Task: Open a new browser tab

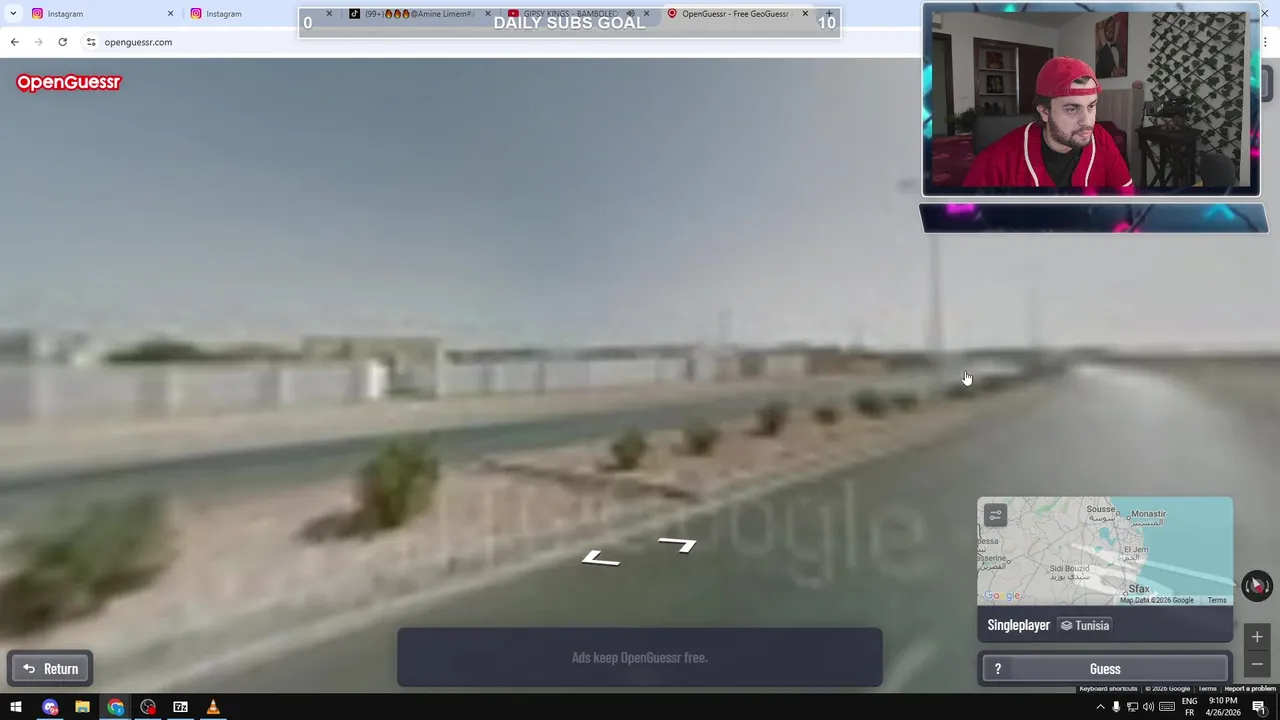Action: click(828, 14)
